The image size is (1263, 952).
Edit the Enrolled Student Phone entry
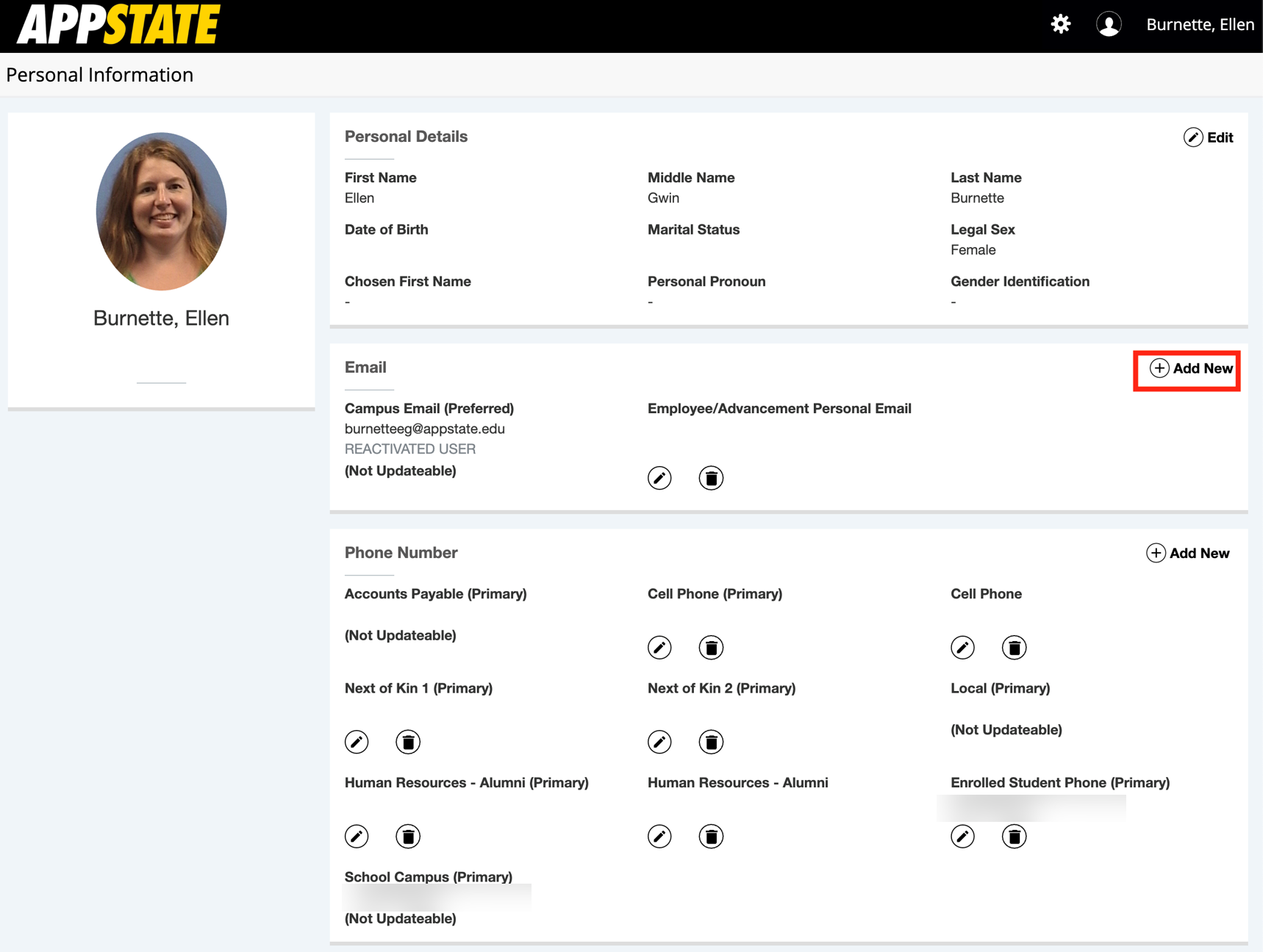pos(962,836)
